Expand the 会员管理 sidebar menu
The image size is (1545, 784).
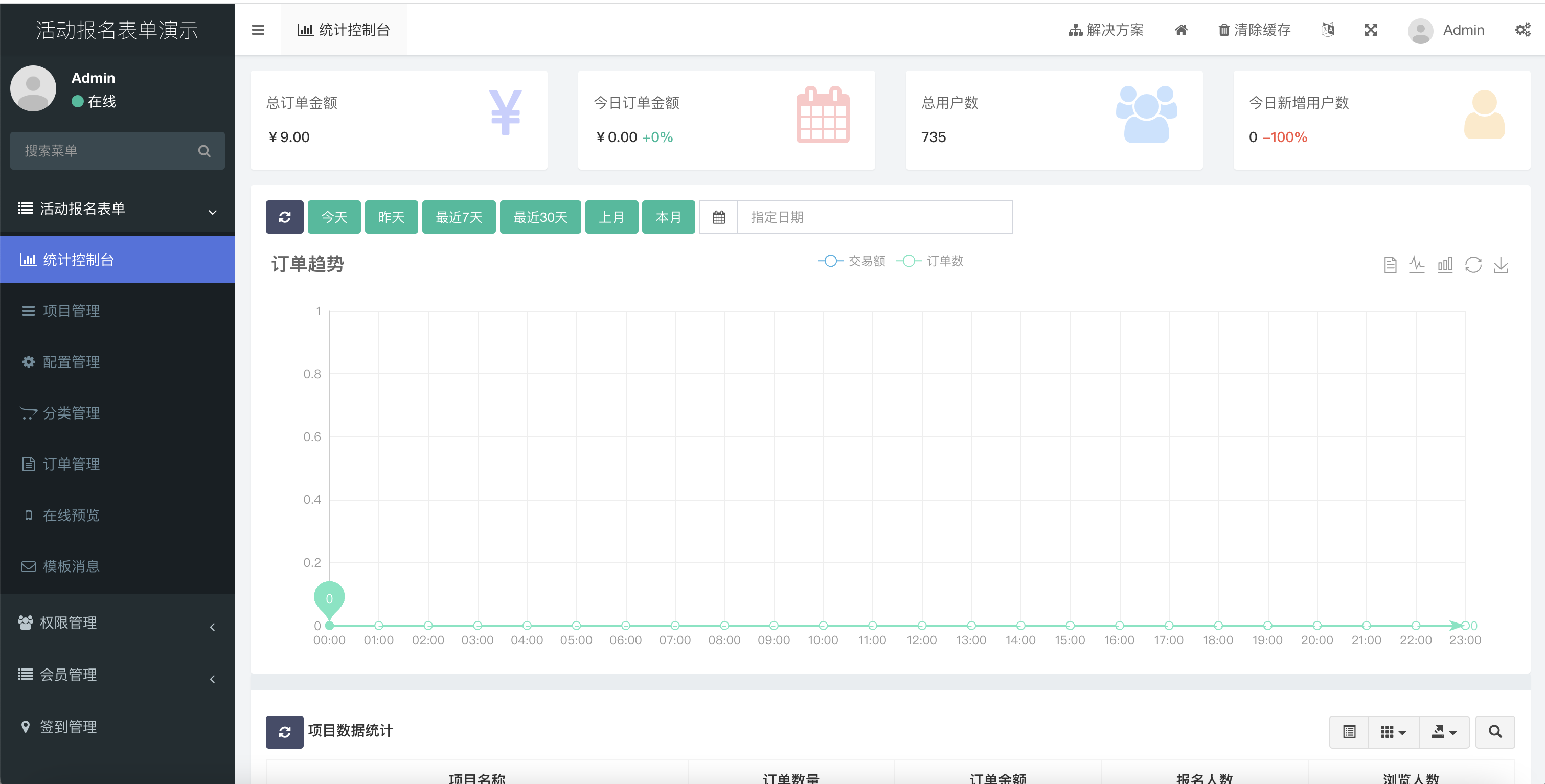click(x=117, y=675)
